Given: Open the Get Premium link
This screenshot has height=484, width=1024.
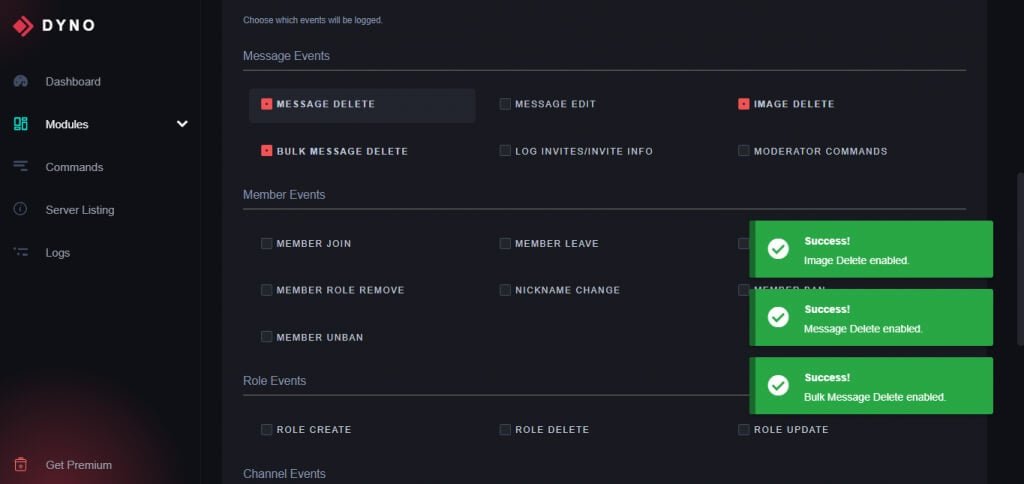Looking at the screenshot, I should tap(78, 465).
